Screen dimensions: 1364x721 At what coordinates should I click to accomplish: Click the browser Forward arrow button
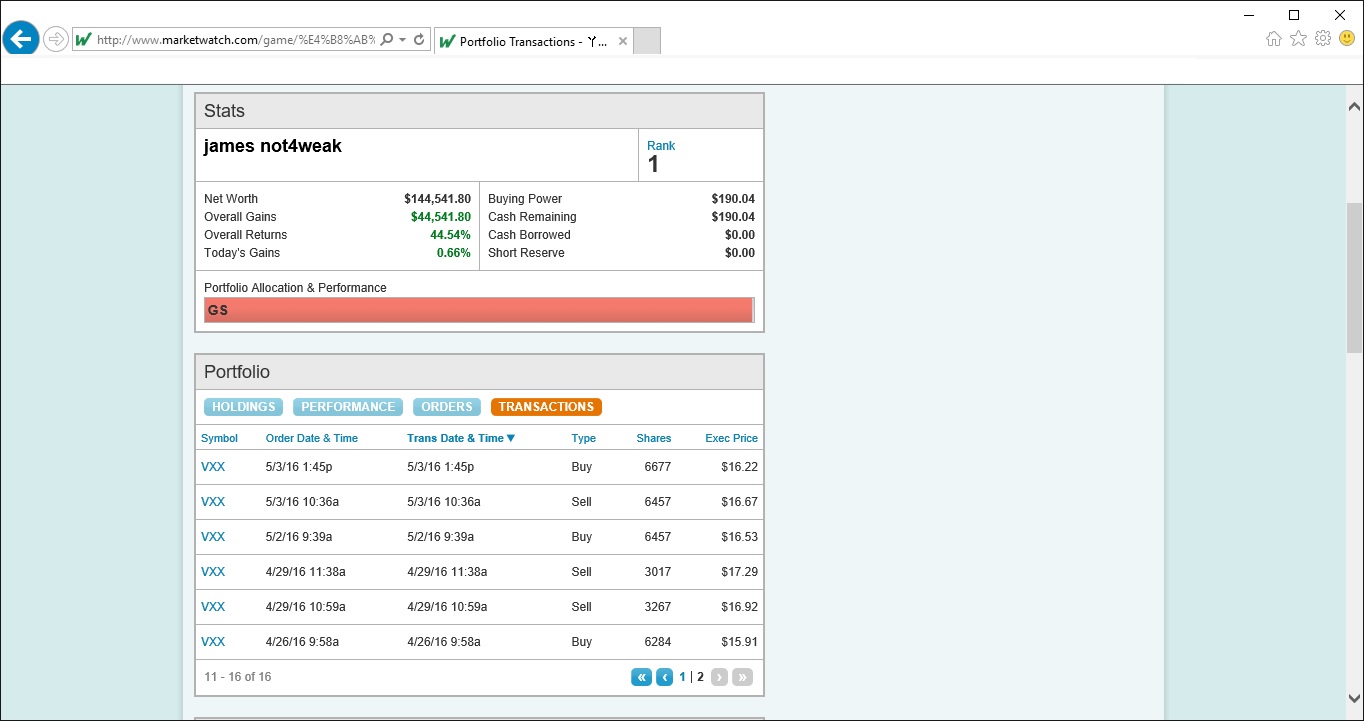pos(56,40)
